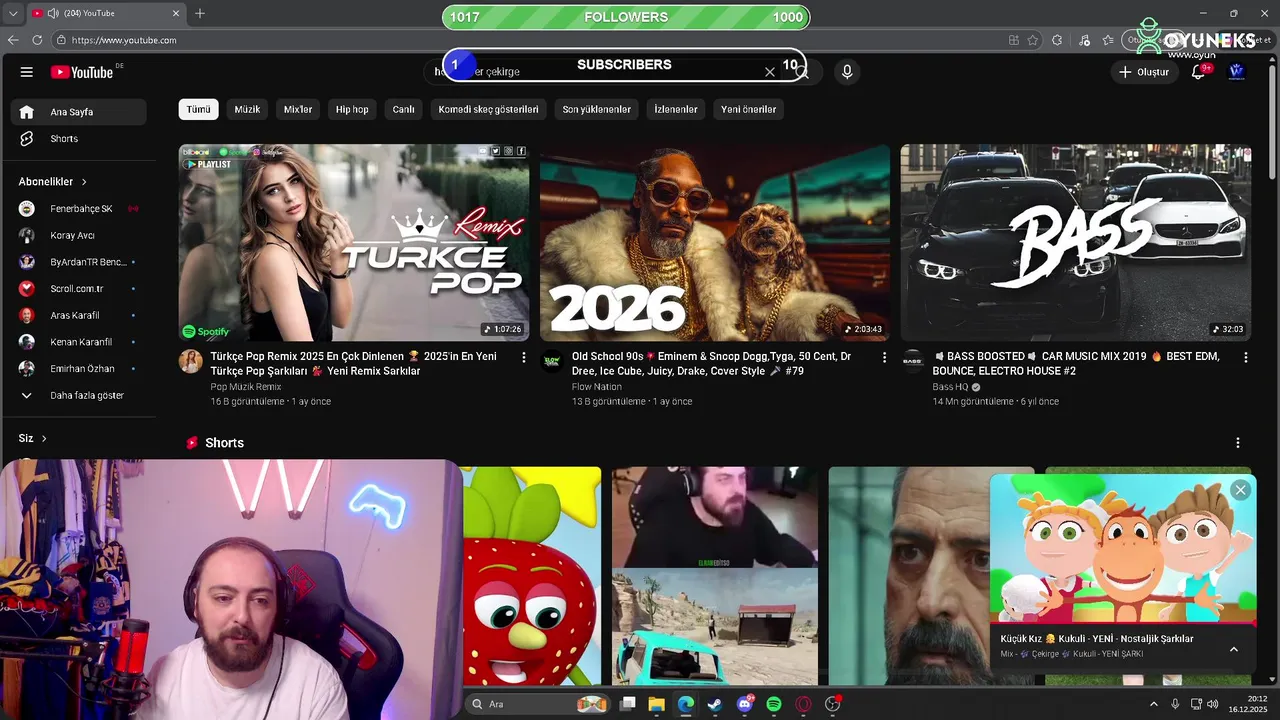Expand the Abonelikler section arrow
This screenshot has width=1280, height=720.
(x=84, y=182)
